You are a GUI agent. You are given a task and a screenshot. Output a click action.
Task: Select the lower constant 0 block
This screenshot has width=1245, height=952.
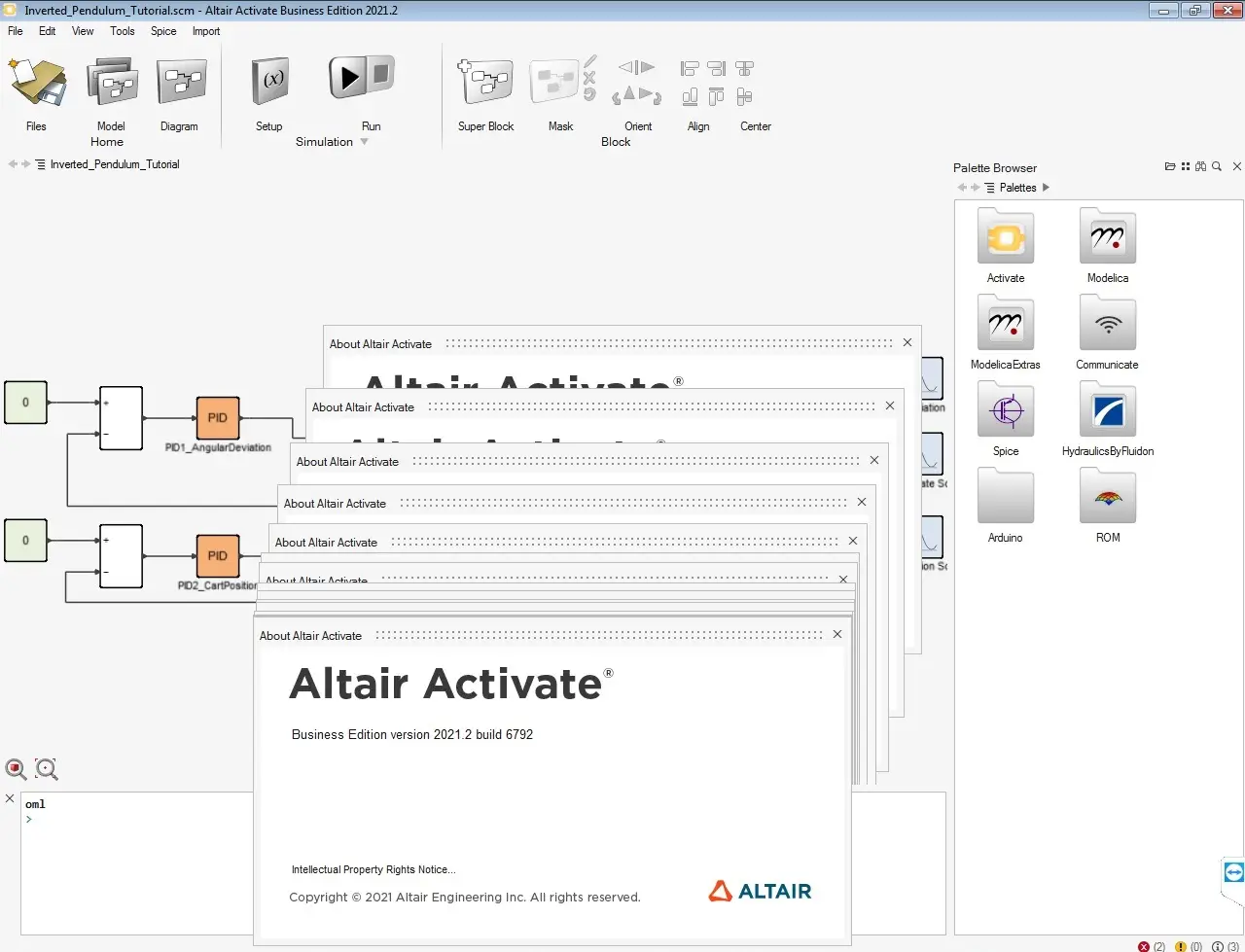pyautogui.click(x=25, y=541)
